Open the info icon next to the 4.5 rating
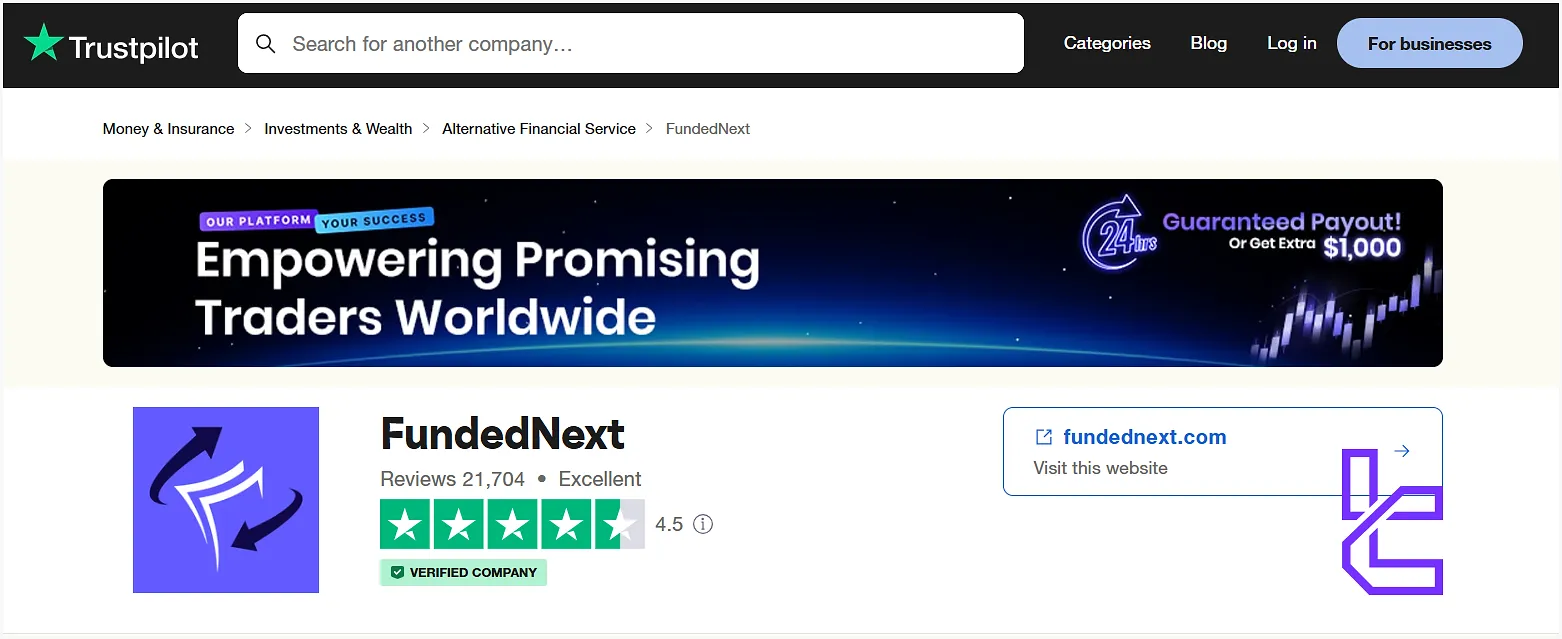 (702, 524)
